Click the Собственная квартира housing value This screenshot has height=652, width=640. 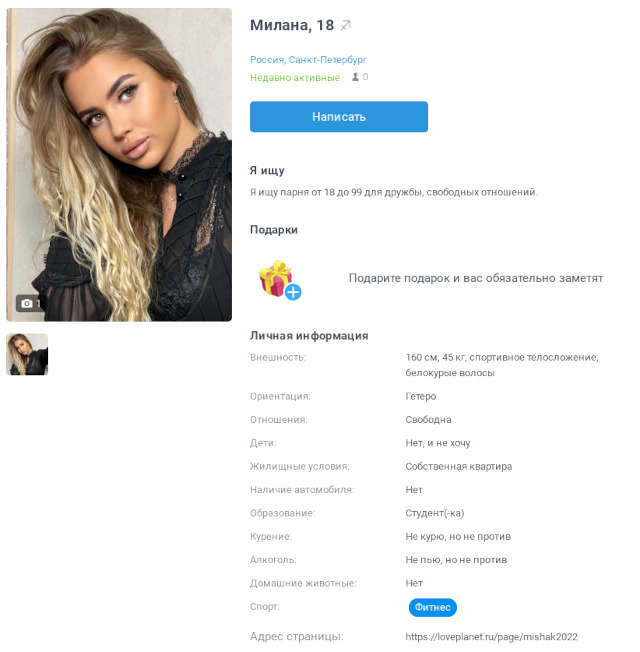(x=459, y=467)
